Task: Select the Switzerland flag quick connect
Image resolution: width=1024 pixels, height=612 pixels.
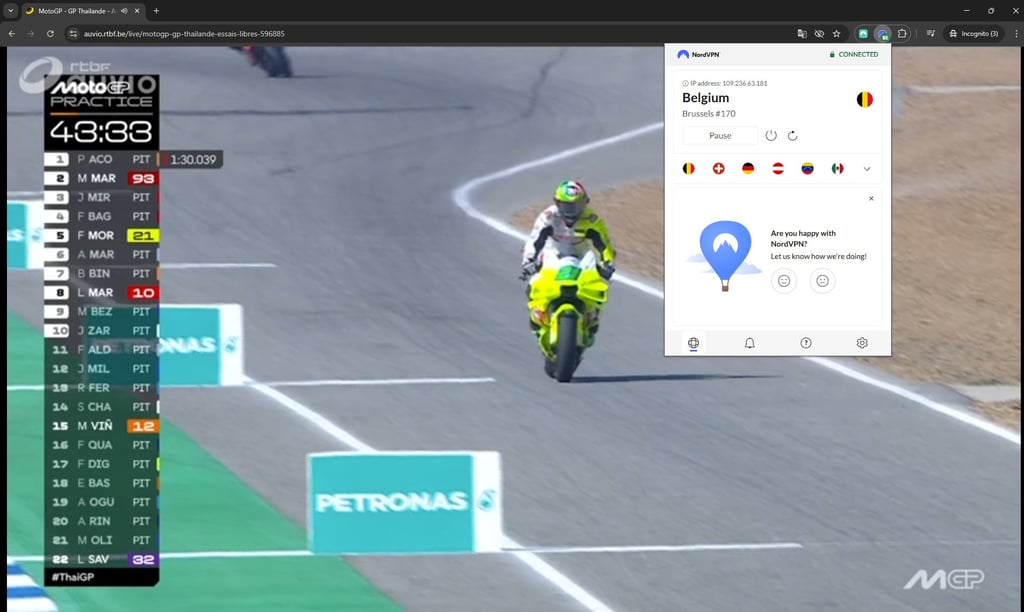Action: 718,169
